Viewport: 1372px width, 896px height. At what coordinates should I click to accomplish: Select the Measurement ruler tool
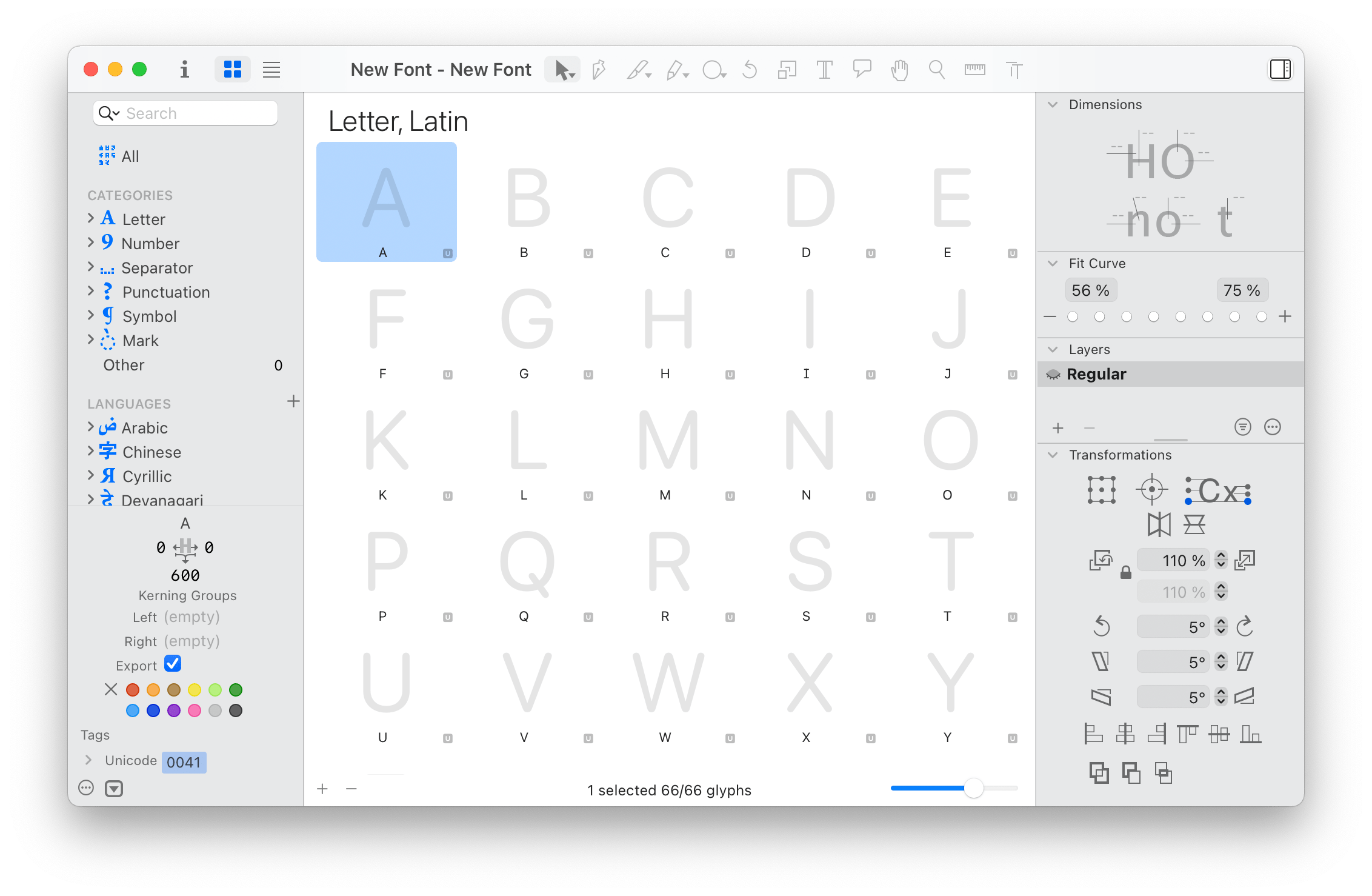point(974,70)
